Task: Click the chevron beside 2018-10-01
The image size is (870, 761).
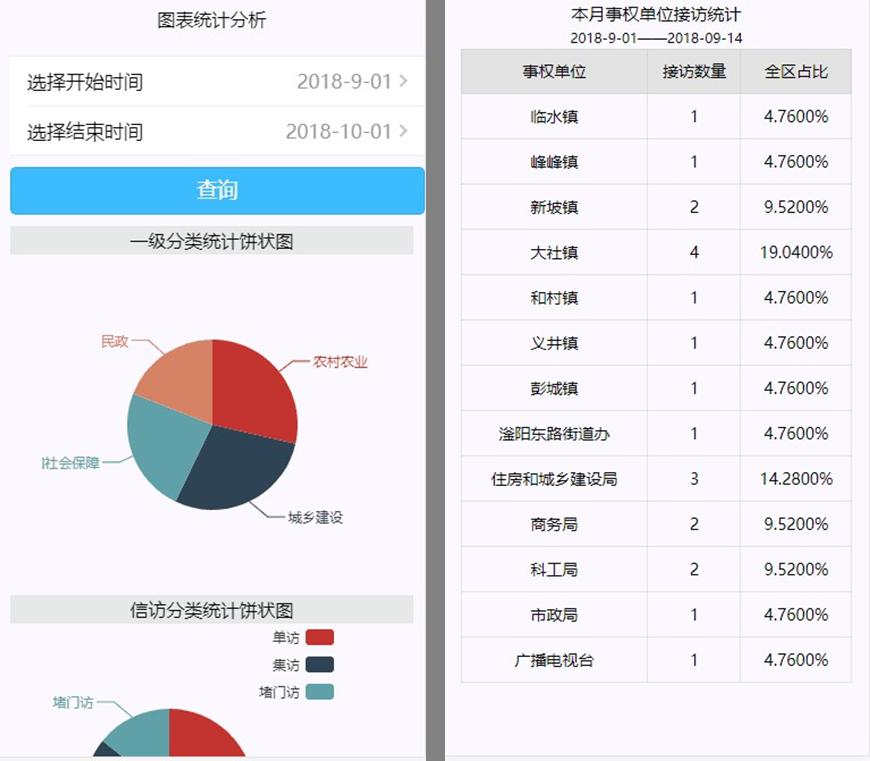Action: 403,131
